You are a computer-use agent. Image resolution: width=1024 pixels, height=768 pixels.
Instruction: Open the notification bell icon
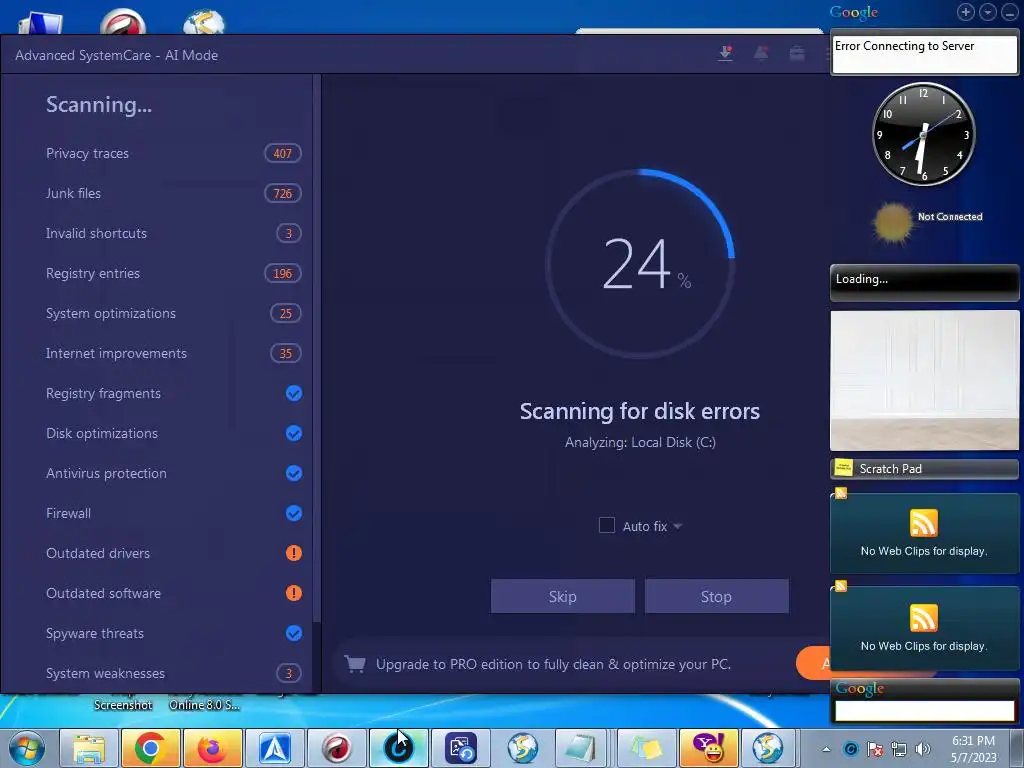tap(761, 53)
